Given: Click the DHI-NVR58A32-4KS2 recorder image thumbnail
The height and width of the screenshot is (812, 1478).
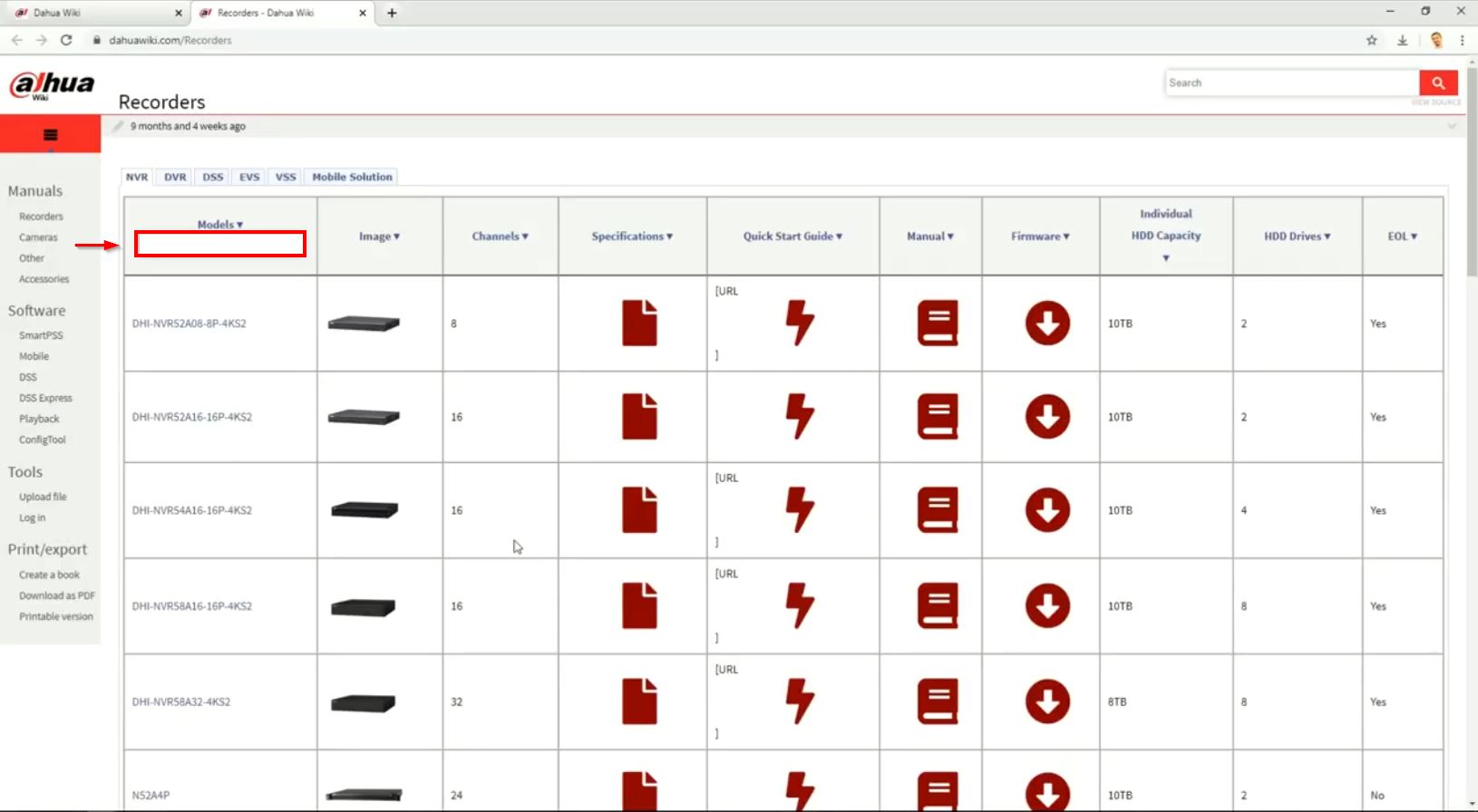Looking at the screenshot, I should click(x=364, y=703).
